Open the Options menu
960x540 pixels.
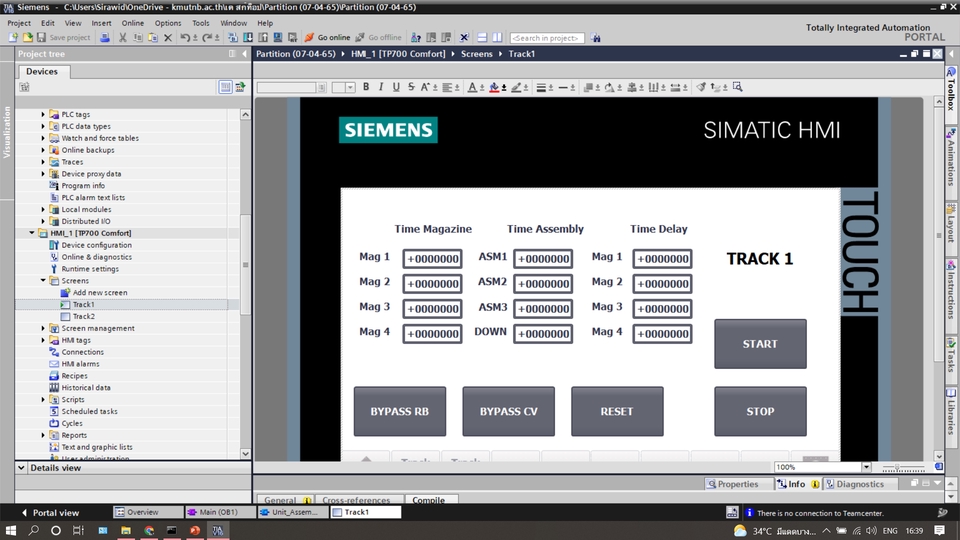pyautogui.click(x=168, y=23)
